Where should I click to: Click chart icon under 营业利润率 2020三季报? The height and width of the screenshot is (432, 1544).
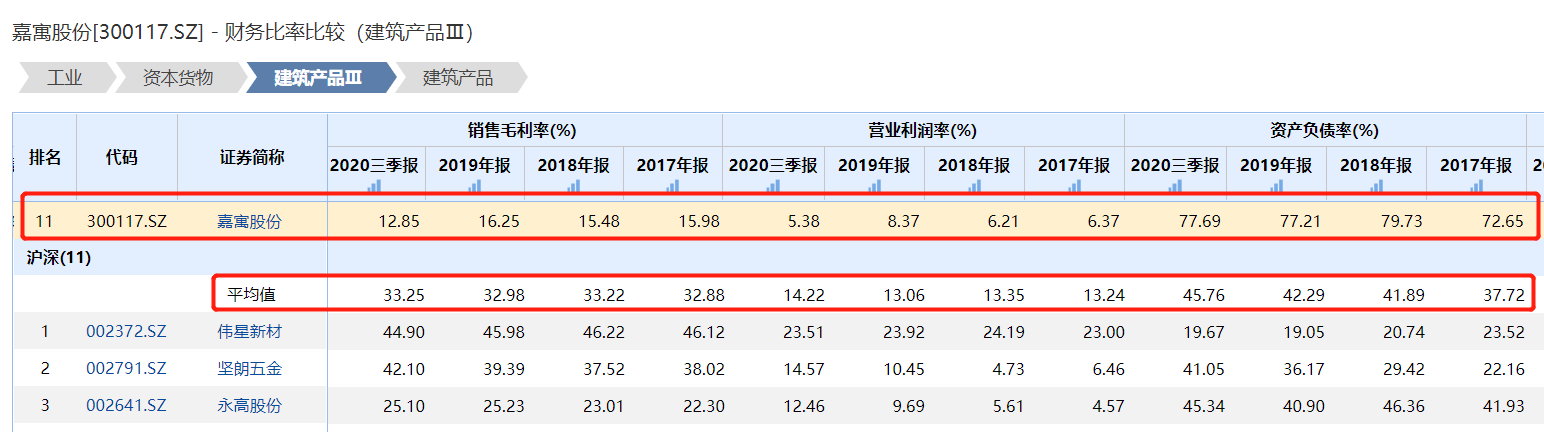pyautogui.click(x=773, y=185)
